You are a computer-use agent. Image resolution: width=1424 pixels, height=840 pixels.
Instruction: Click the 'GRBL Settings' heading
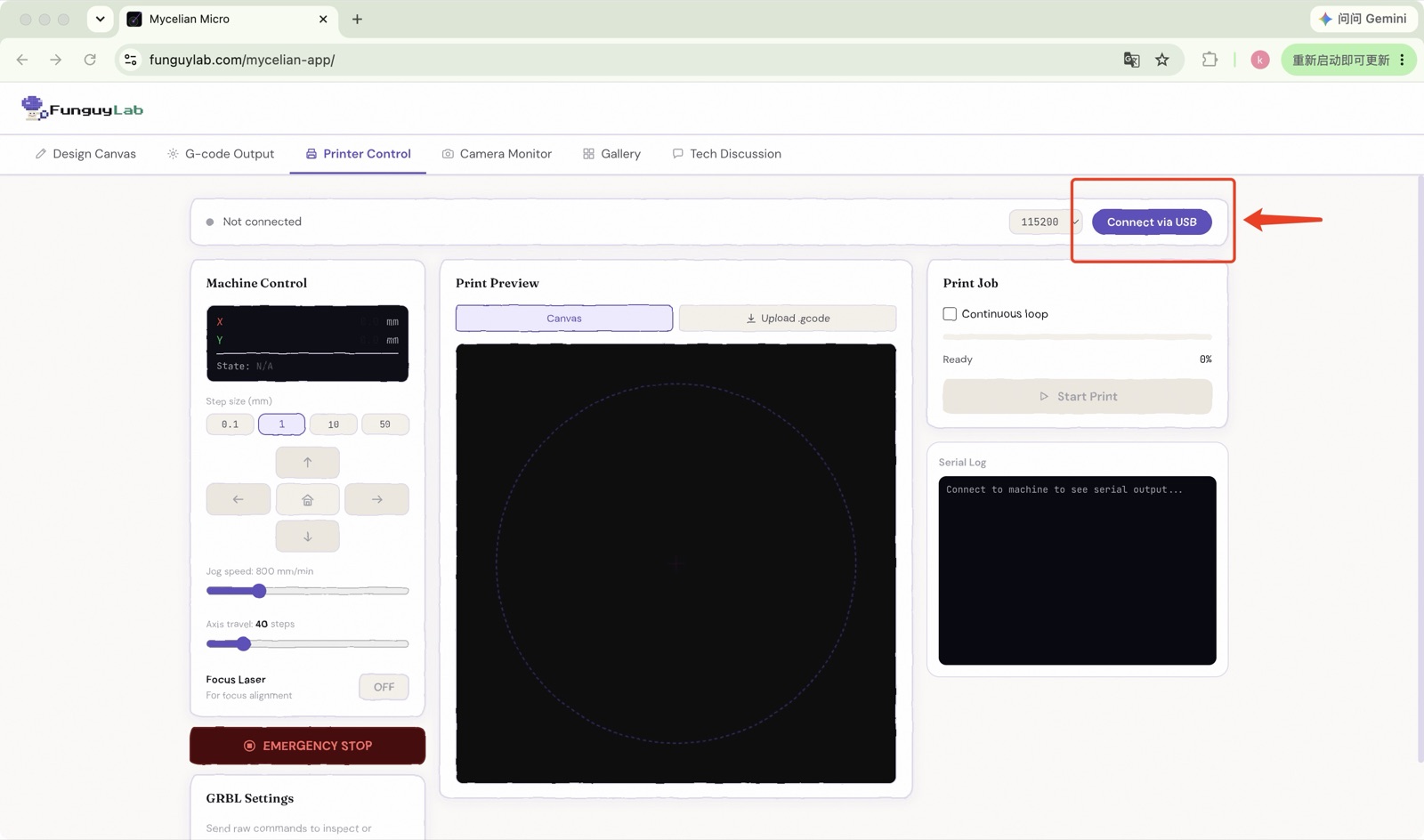249,798
